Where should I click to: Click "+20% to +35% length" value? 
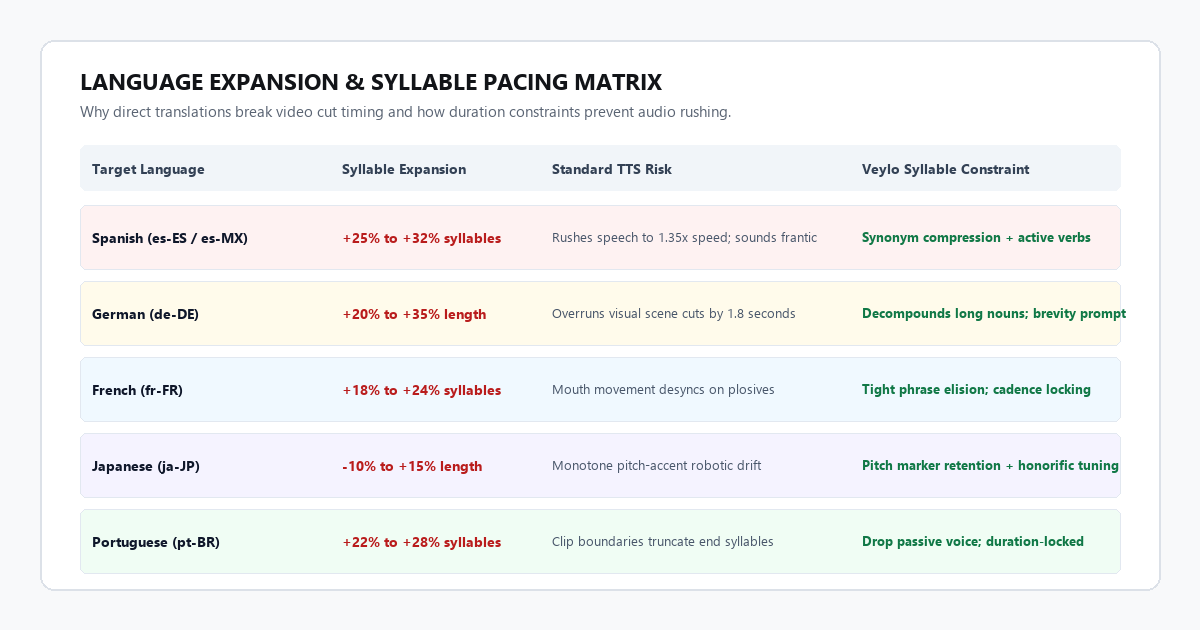(414, 314)
